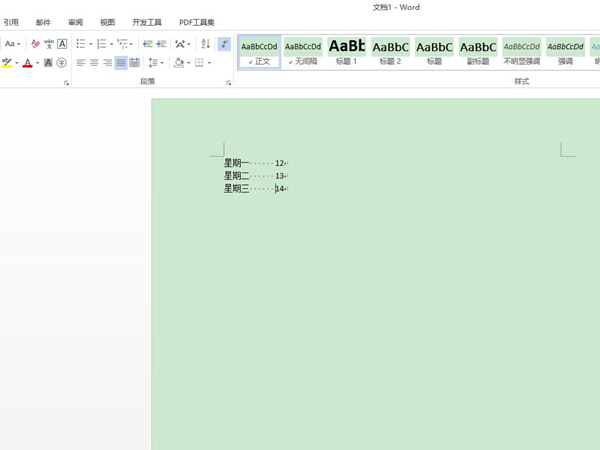Apply the 标题 1 style
This screenshot has width=600, height=450.
click(x=346, y=52)
